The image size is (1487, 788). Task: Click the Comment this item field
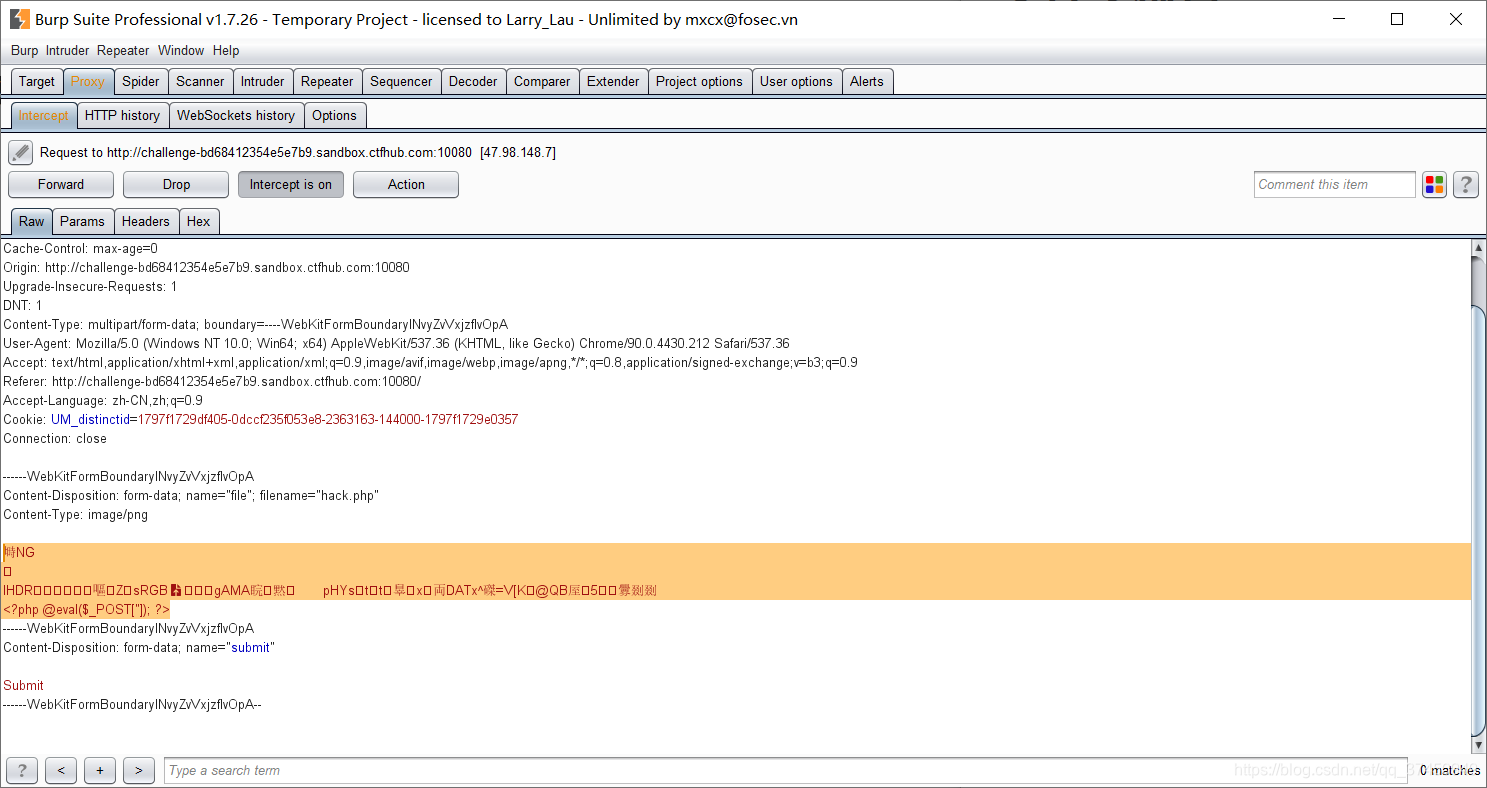click(1334, 184)
